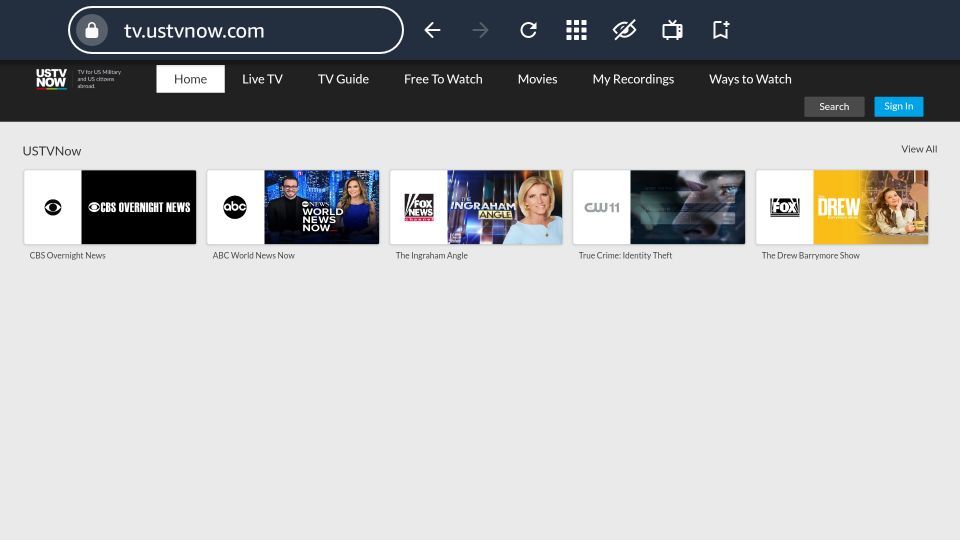Open the Ingraham Angle thumbnail

504,207
